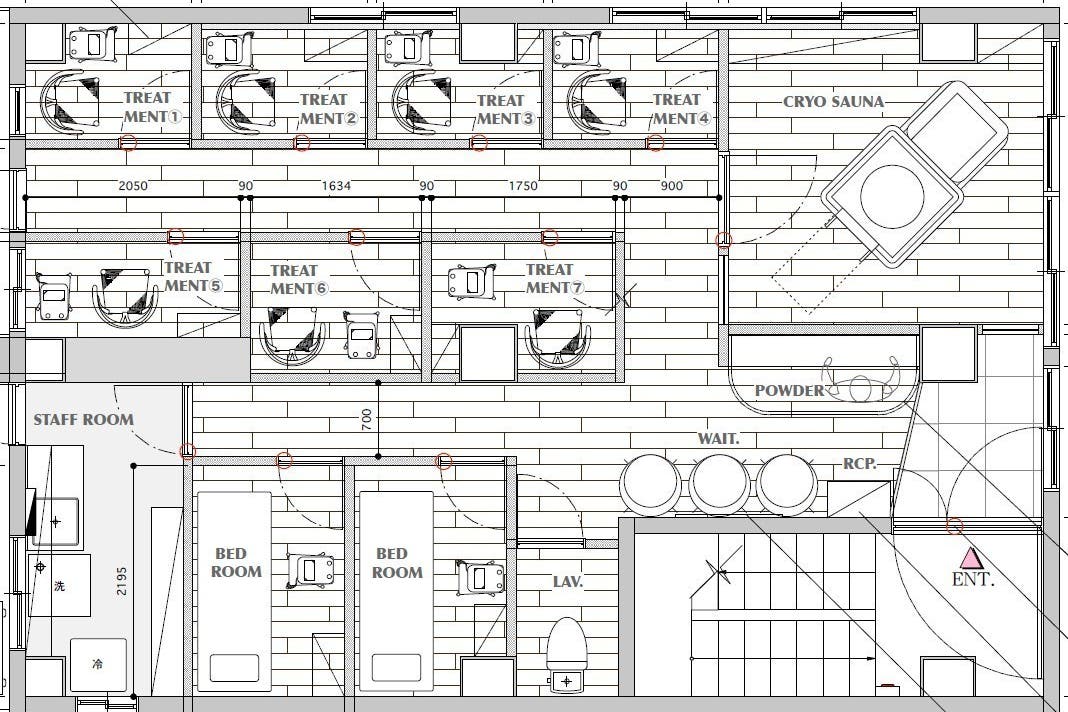The image size is (1068, 712).
Task: Click the CRYO SAUNA room label
Action: tap(833, 102)
